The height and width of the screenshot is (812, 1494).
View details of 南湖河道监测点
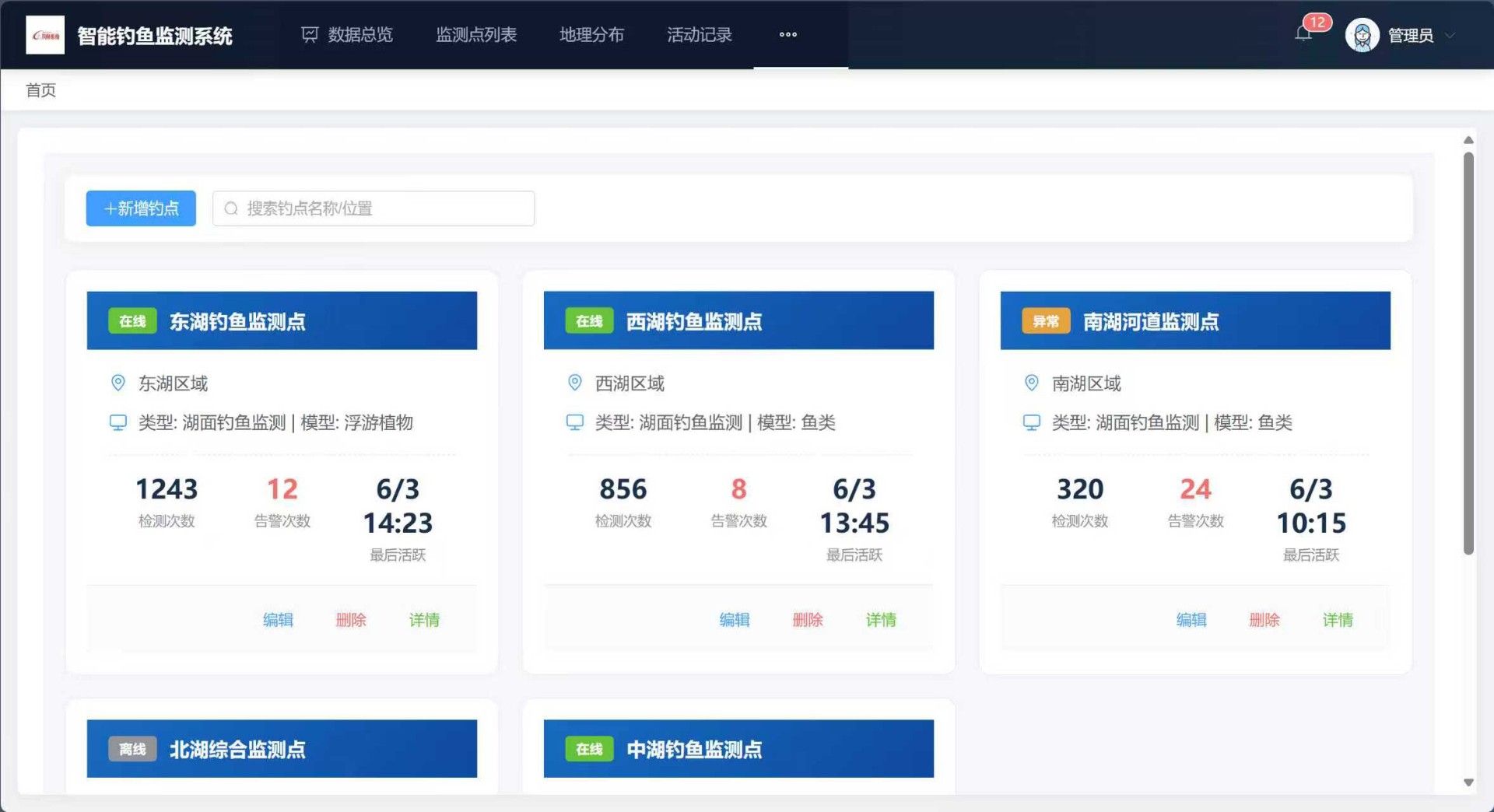(x=1338, y=620)
